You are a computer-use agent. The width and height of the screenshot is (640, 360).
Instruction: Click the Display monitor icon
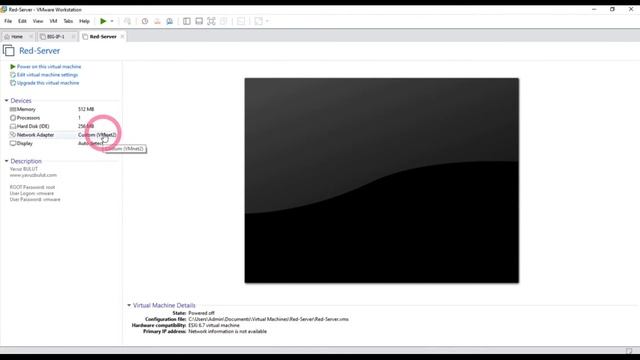coord(13,143)
